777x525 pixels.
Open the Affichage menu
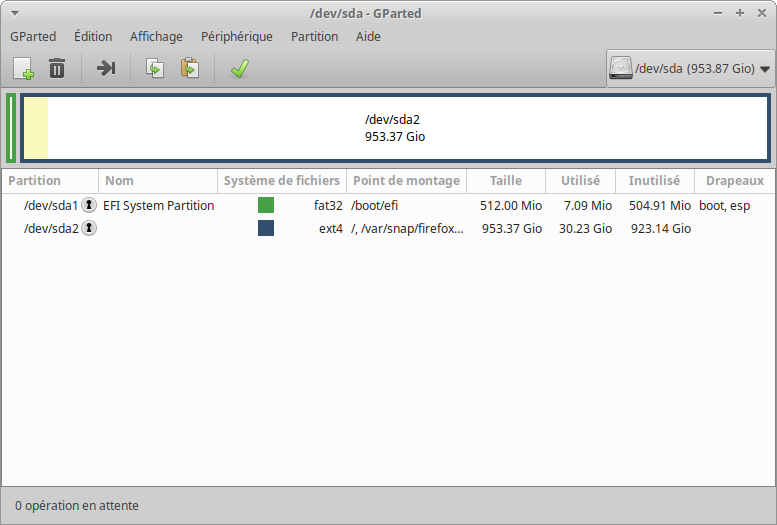(156, 37)
